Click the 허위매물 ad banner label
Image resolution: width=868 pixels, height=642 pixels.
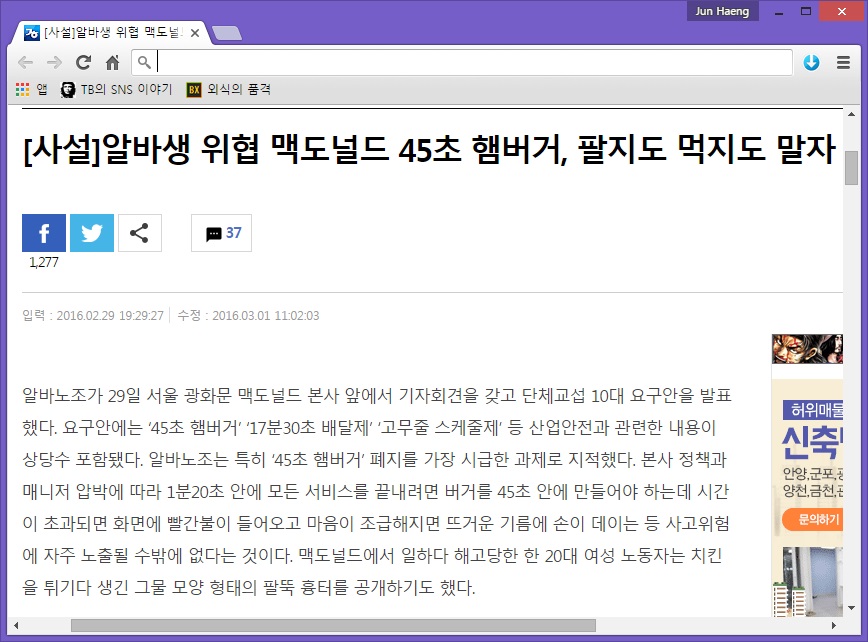[x=813, y=410]
